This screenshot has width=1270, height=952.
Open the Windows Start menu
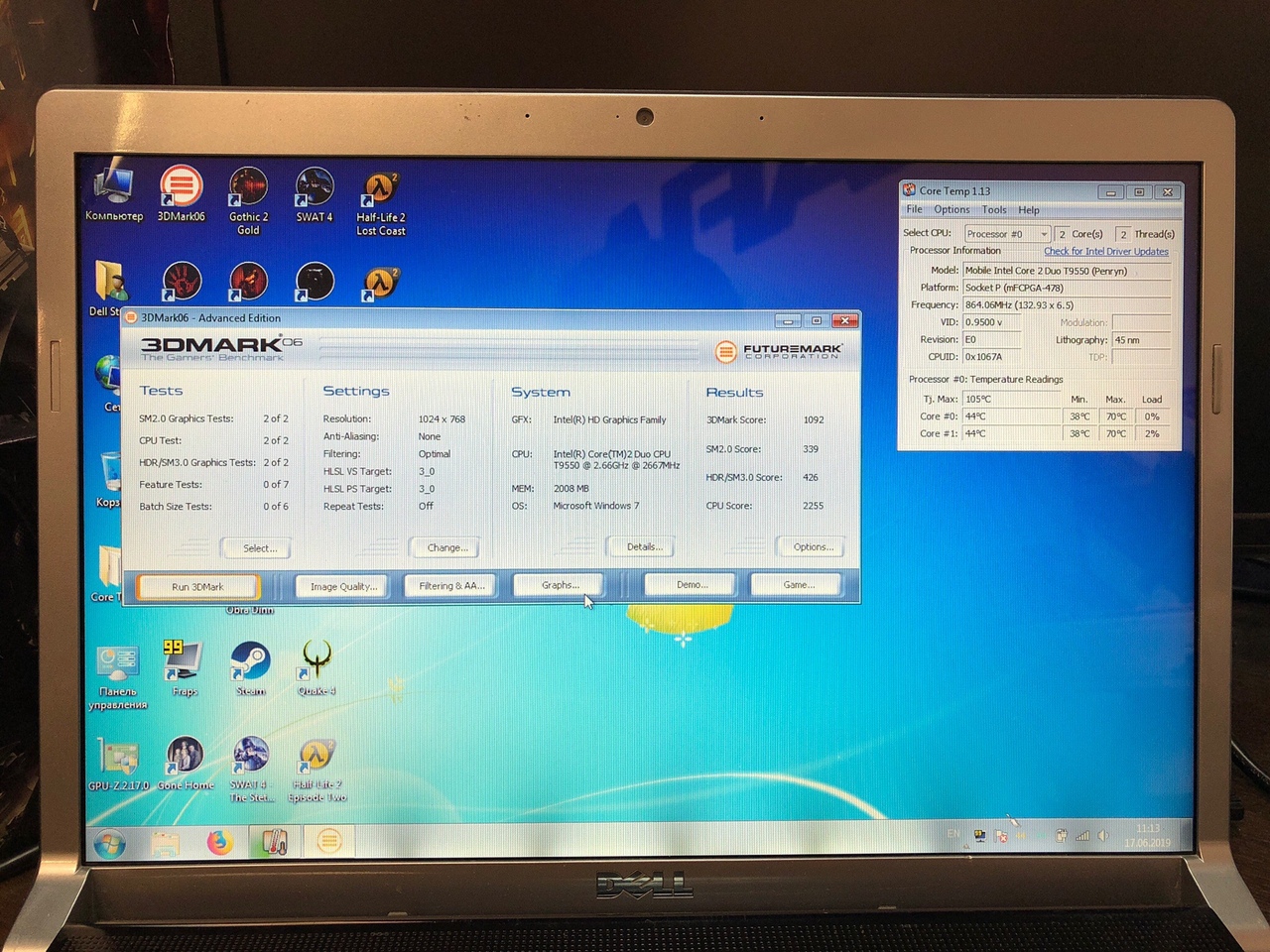tap(109, 845)
